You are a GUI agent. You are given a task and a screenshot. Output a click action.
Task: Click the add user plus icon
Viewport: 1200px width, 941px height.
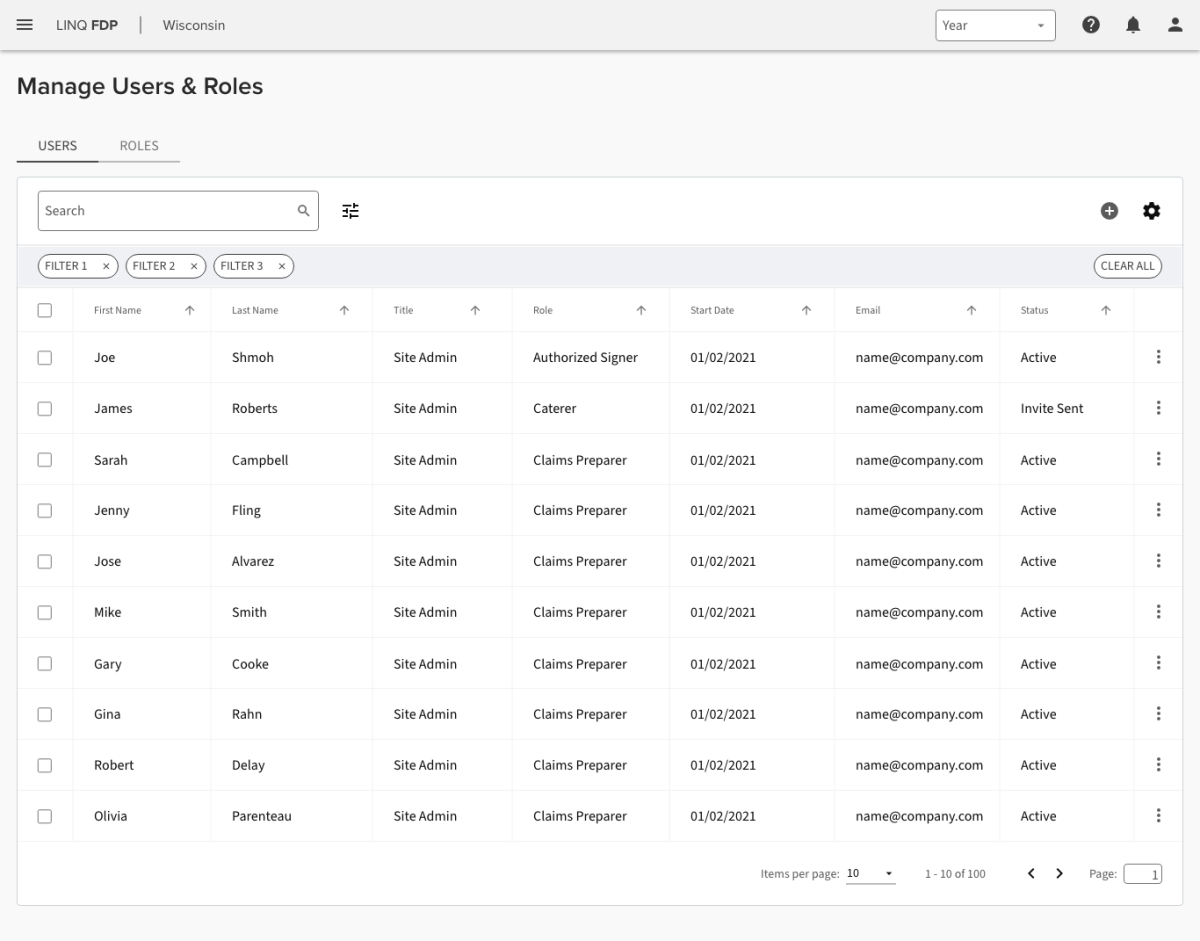coord(1109,211)
